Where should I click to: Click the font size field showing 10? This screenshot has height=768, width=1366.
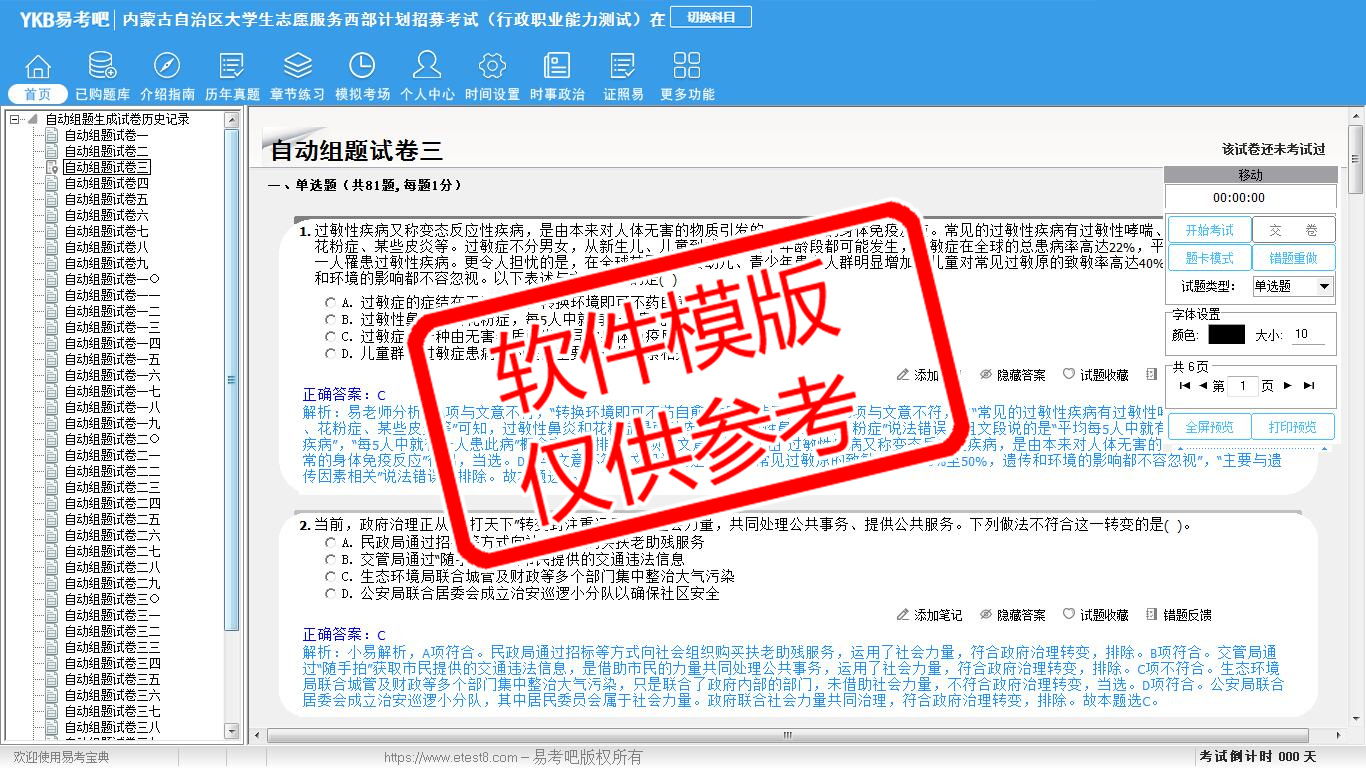coord(1308,335)
